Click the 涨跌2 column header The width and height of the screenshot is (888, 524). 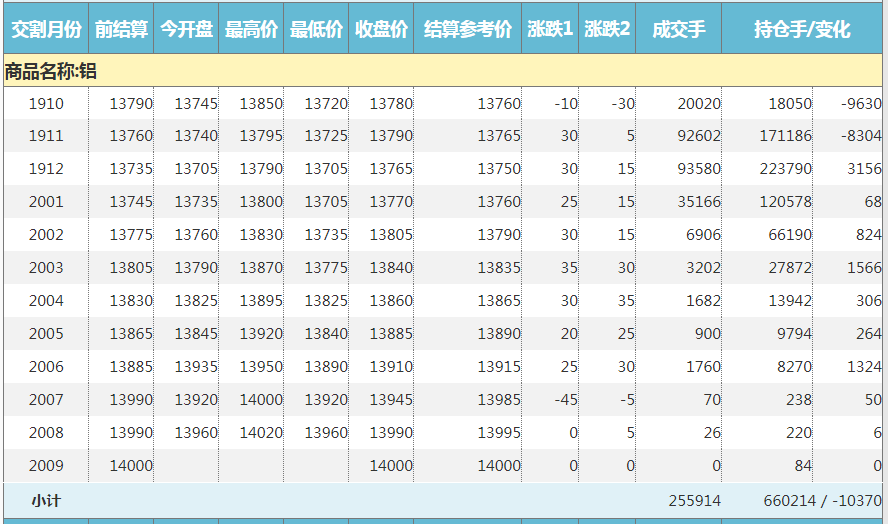pyautogui.click(x=607, y=30)
